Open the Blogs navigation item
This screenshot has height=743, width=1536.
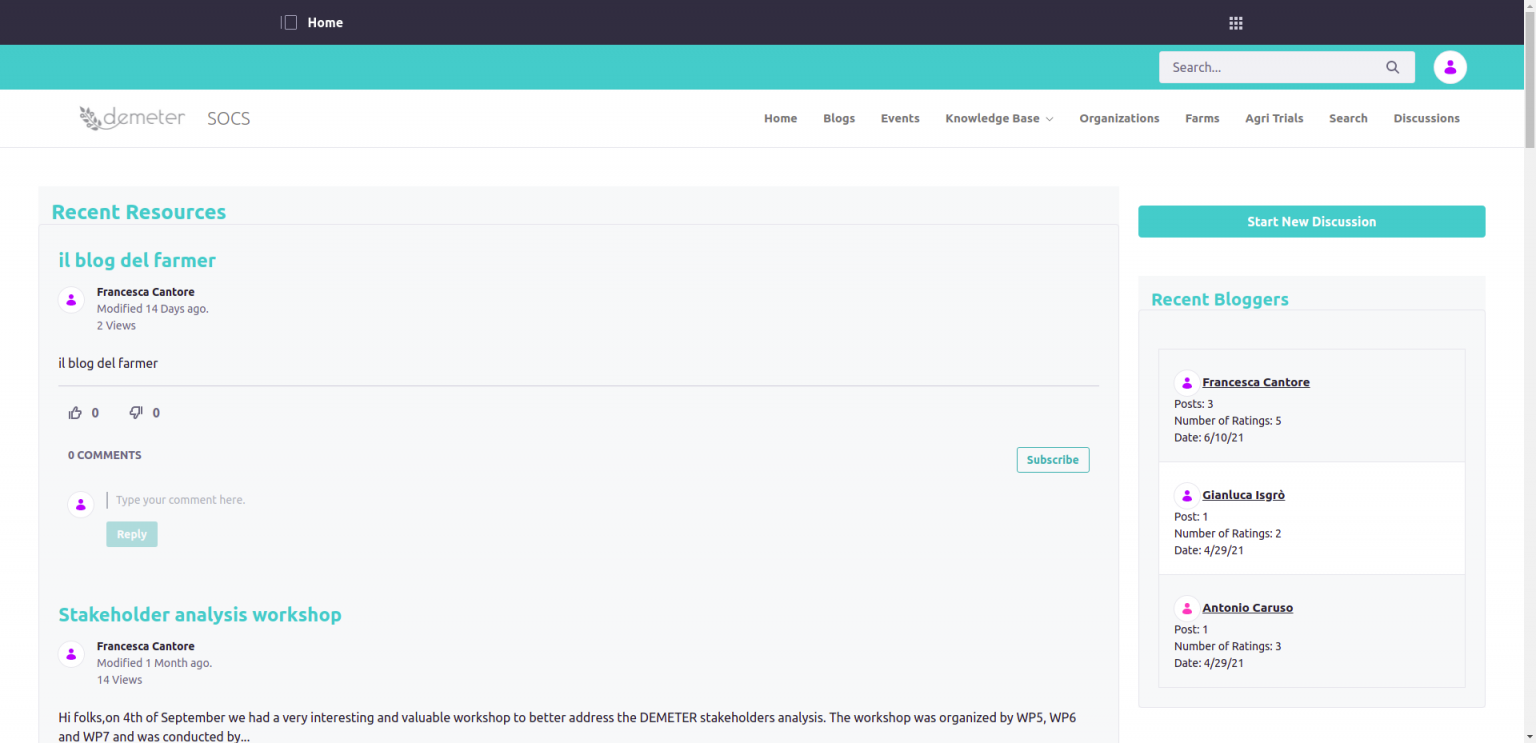click(x=838, y=119)
